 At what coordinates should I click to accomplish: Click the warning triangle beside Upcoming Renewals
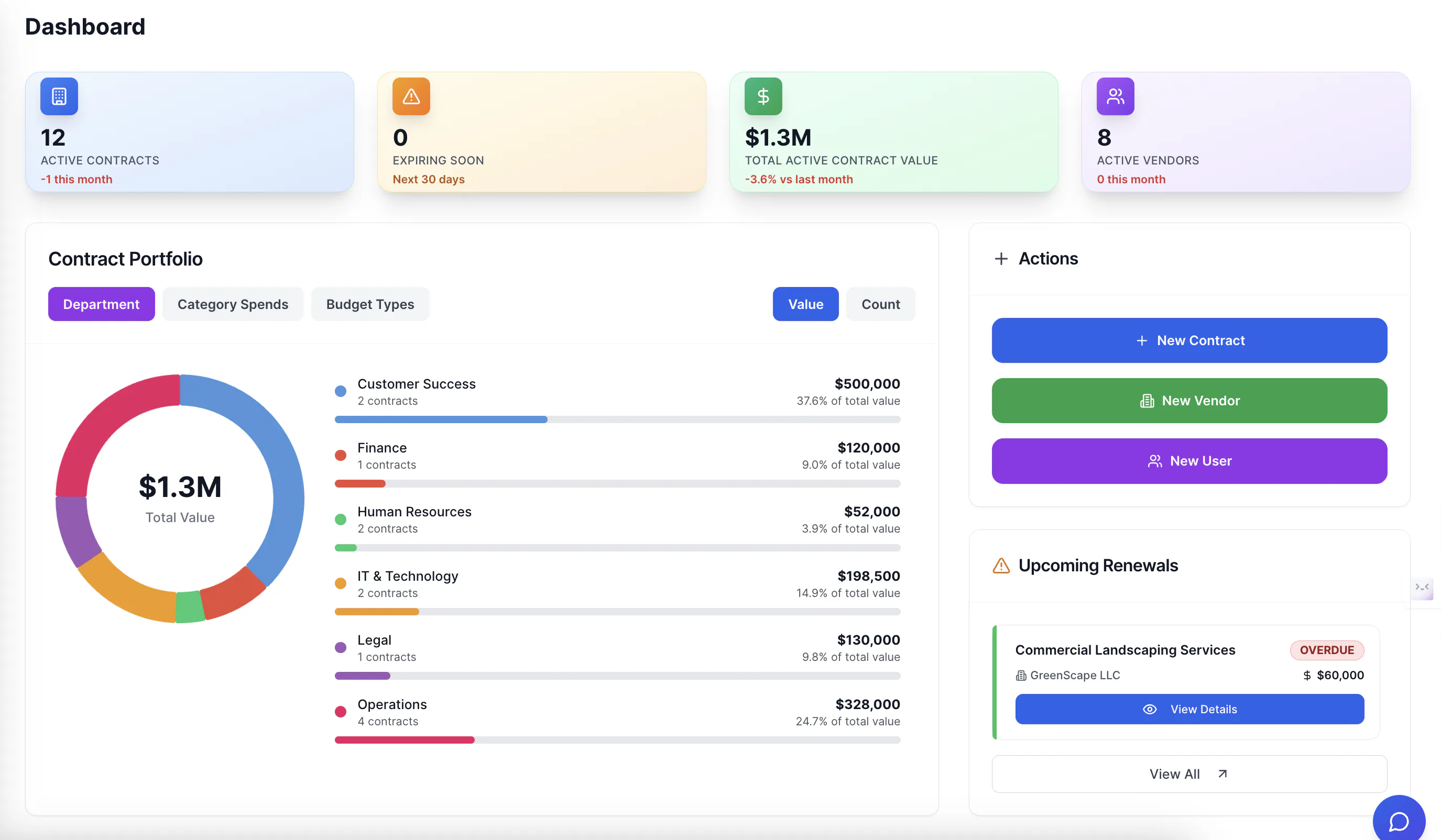[x=1001, y=566]
